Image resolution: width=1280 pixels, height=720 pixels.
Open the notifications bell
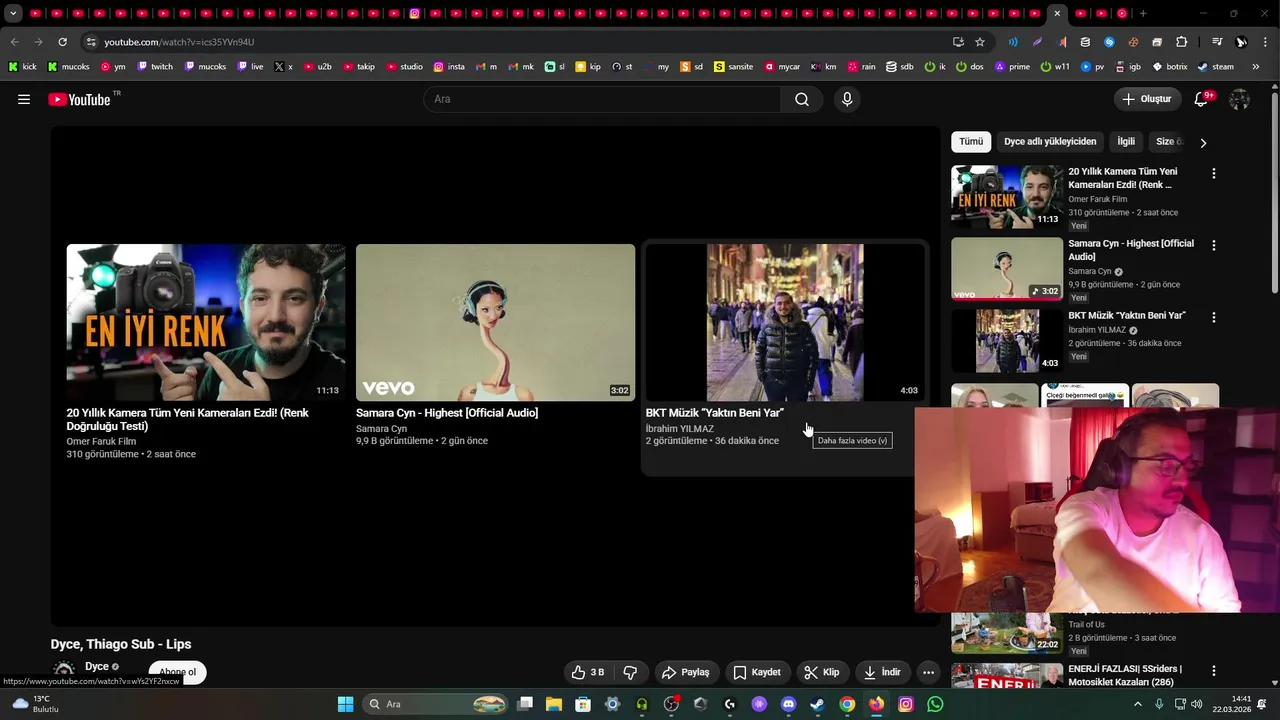tap(1203, 99)
